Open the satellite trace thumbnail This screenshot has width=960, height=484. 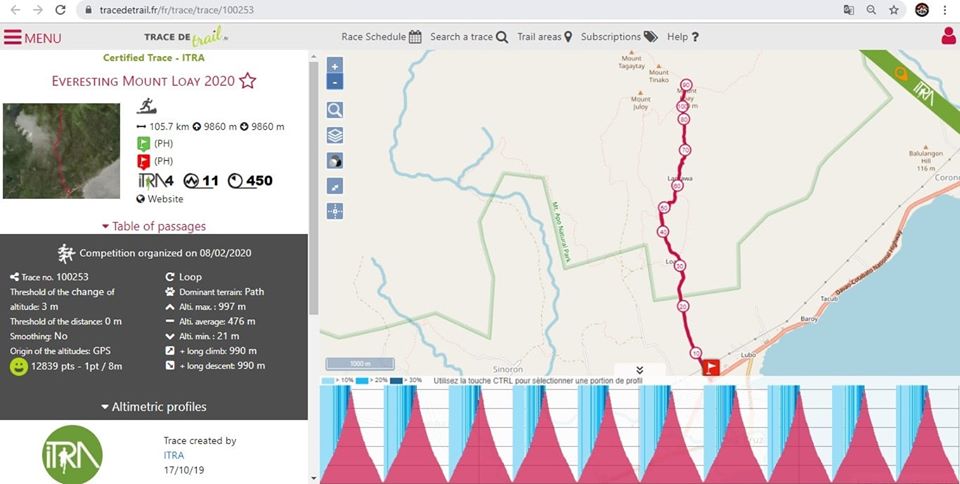[61, 151]
